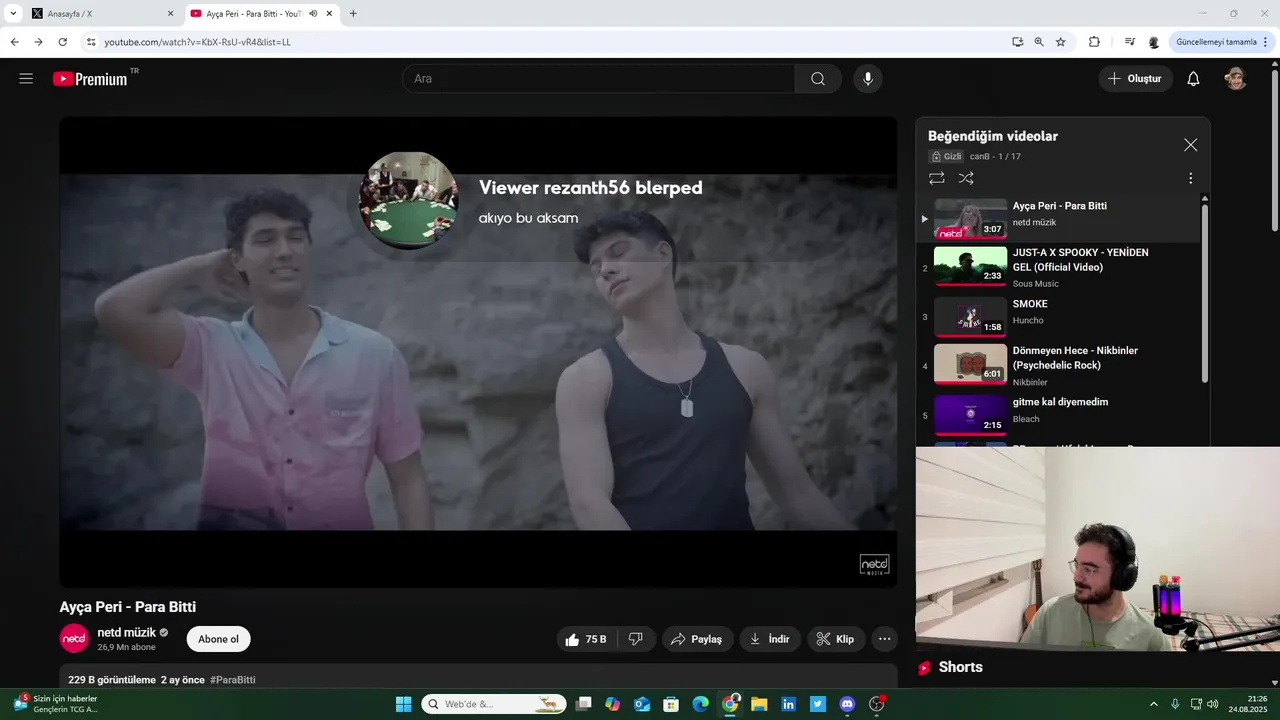Open YouTube notifications bell

pos(1193,79)
